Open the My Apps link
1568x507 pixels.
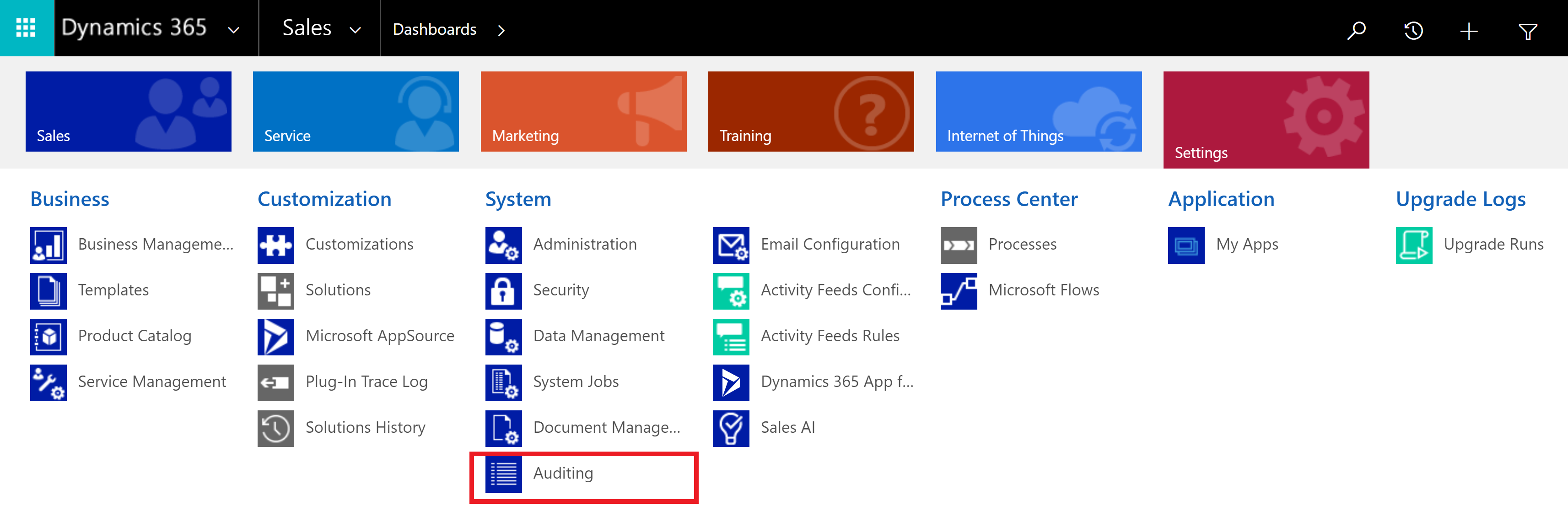1247,245
